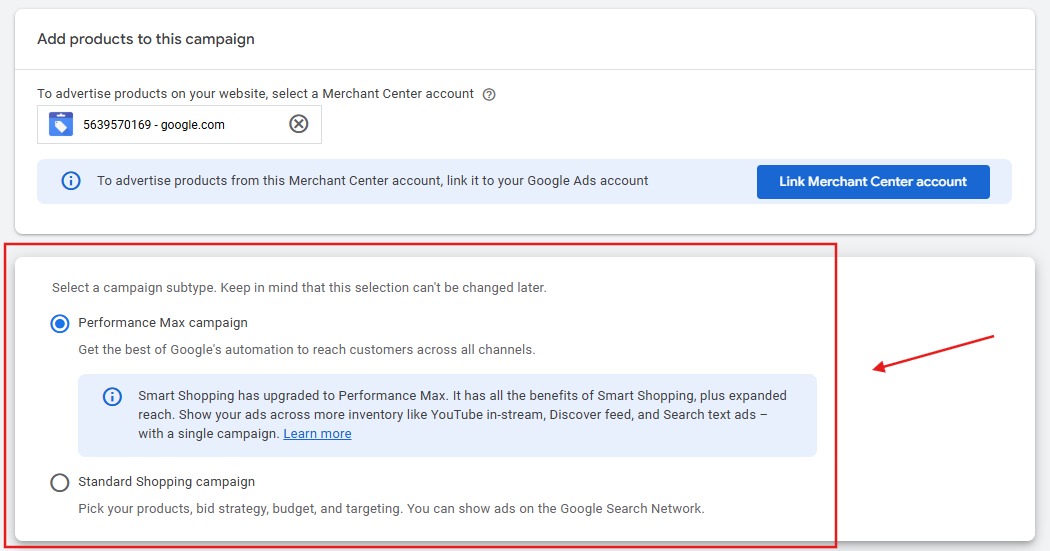Click the help icon beside Merchant Center account

pyautogui.click(x=489, y=94)
